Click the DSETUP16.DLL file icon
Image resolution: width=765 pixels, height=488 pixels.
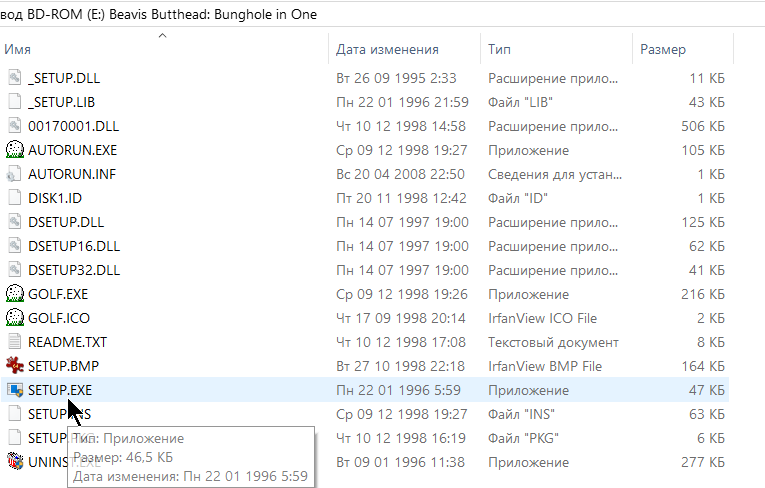[x=15, y=246]
